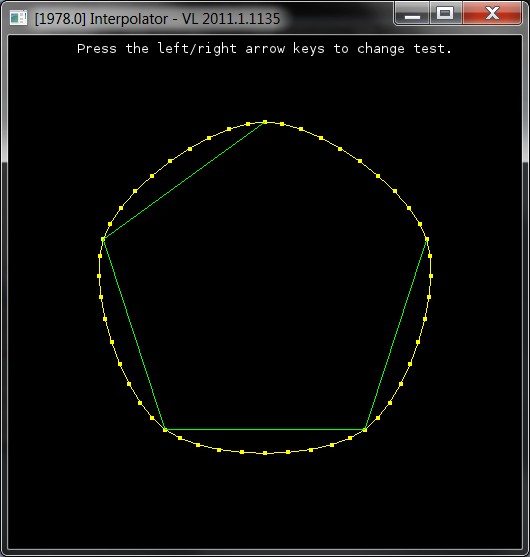Click the word 'test.' in the instruction line

coord(432,49)
